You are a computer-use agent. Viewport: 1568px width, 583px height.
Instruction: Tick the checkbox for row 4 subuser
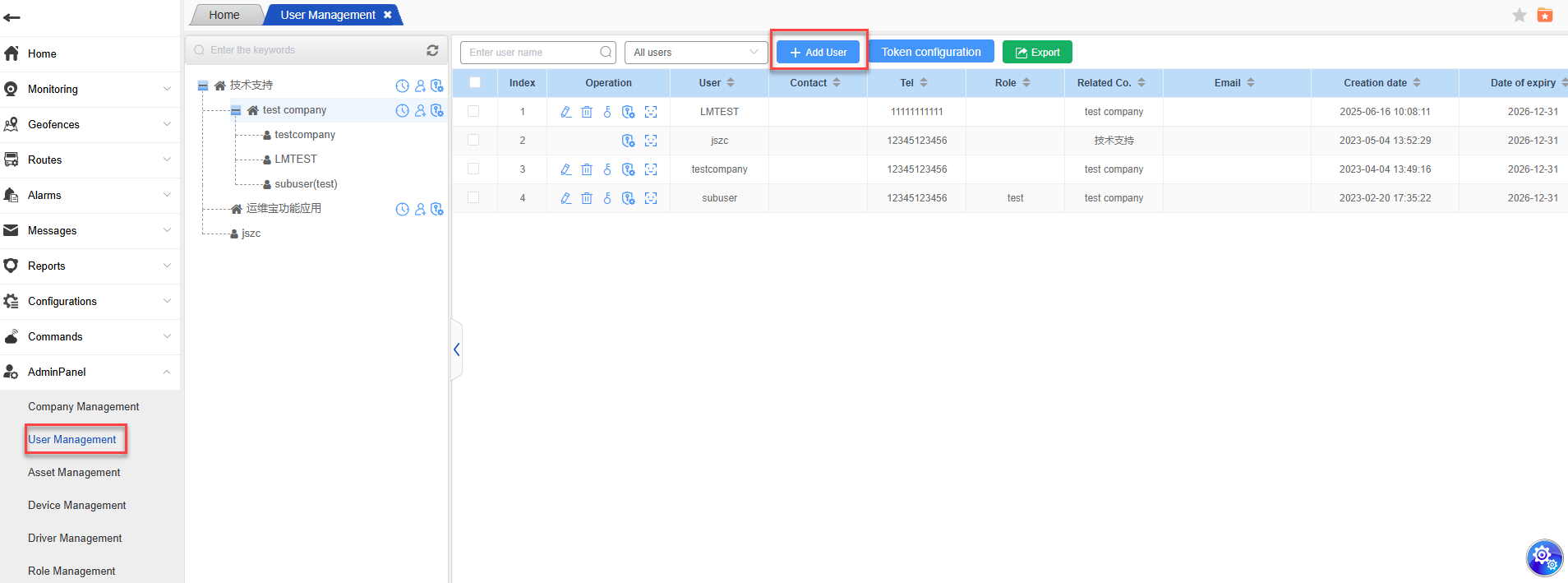tap(473, 197)
